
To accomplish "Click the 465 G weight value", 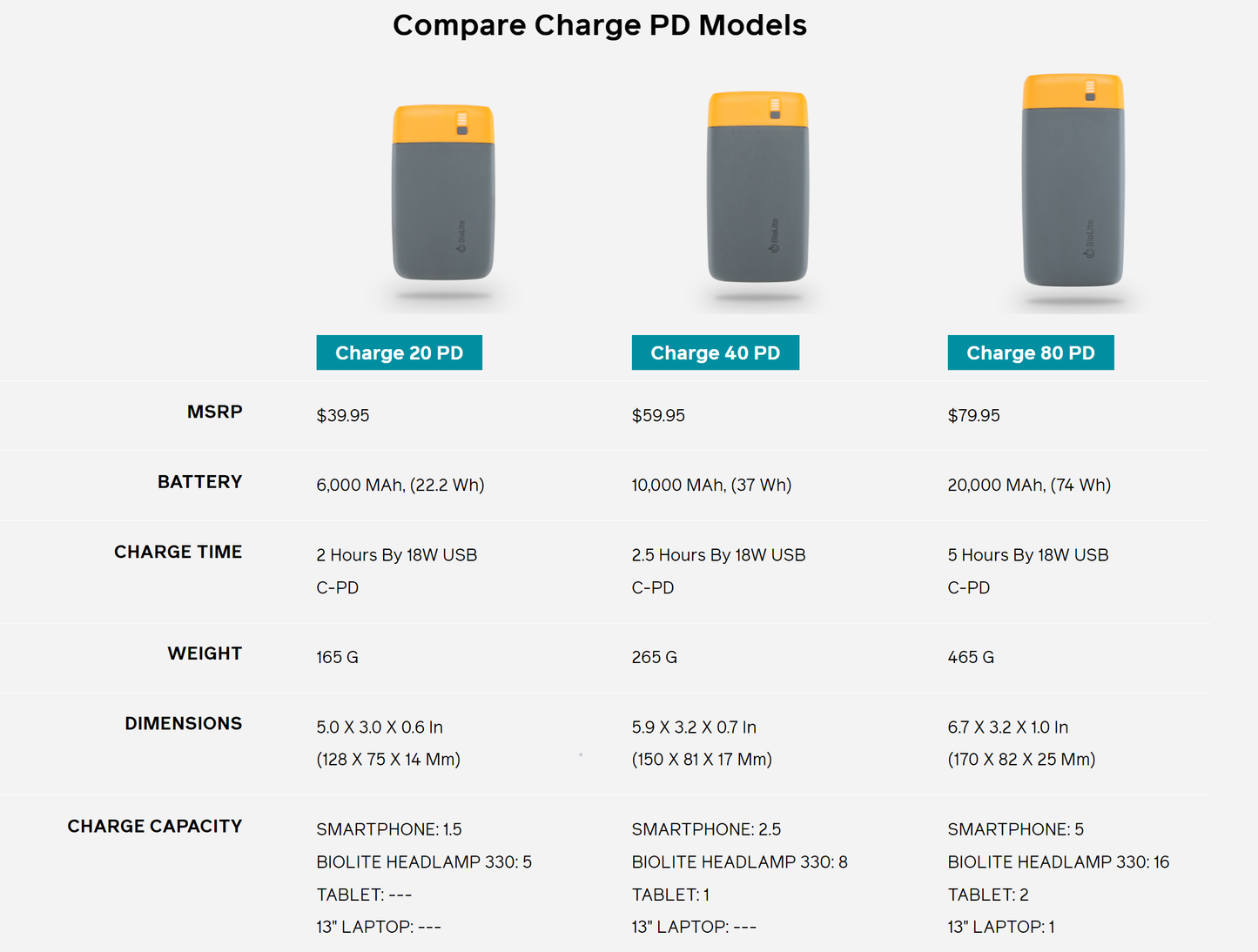I will (971, 657).
